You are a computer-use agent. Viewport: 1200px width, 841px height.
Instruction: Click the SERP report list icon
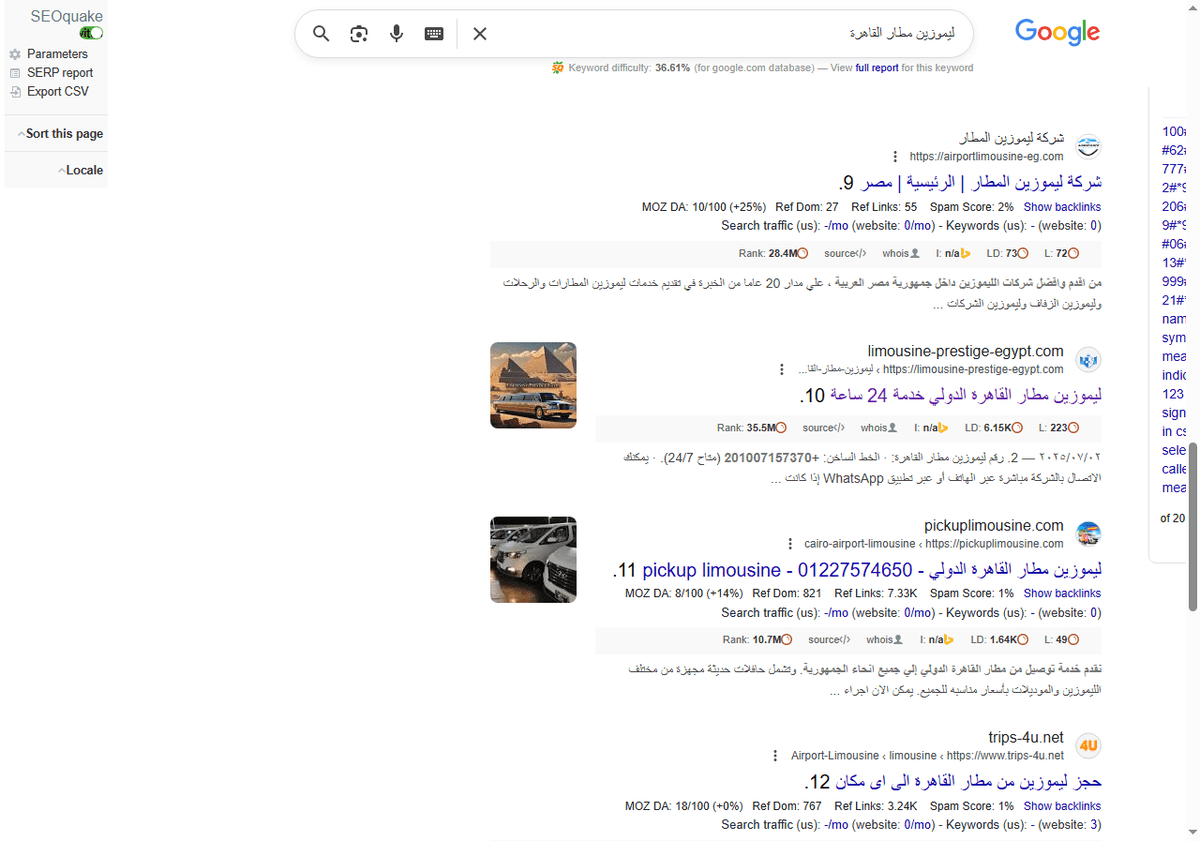pyautogui.click(x=15, y=73)
